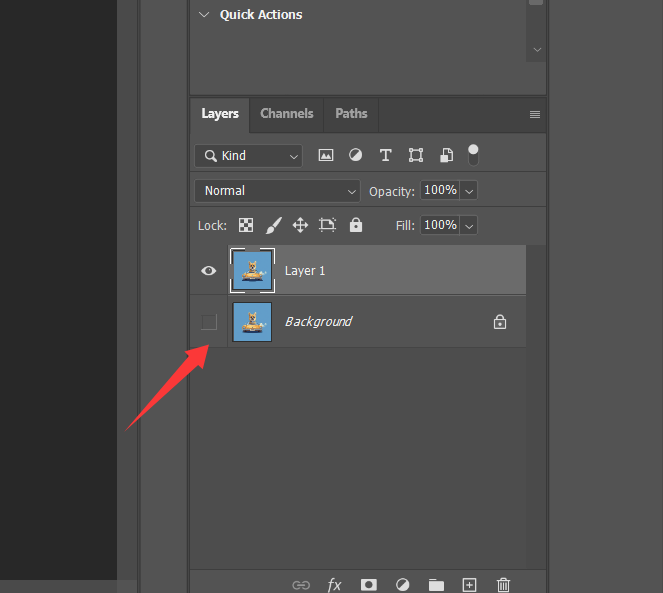Screen dimensions: 663x593
Task: Add layer mask icon
Action: (x=369, y=585)
